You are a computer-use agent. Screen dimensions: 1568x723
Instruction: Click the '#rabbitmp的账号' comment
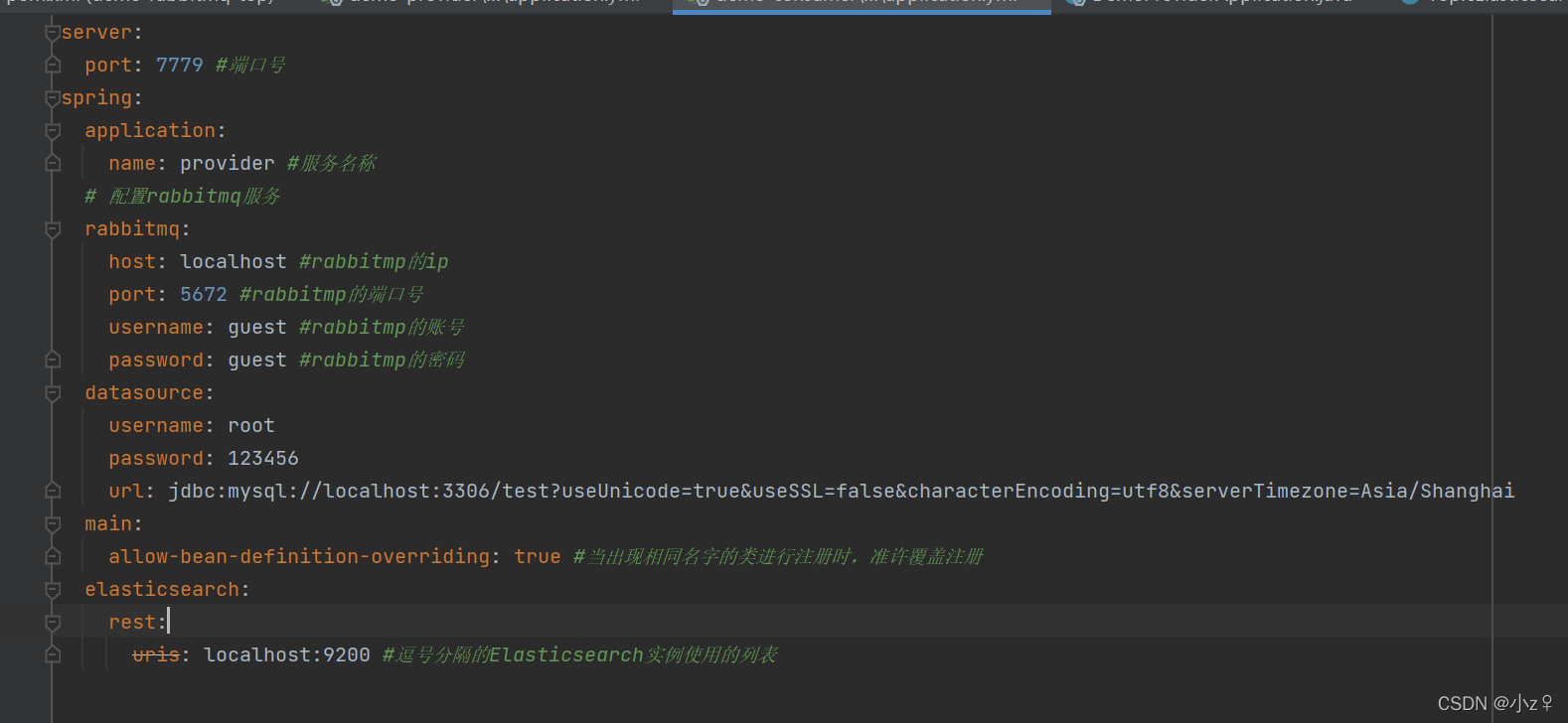coord(382,328)
